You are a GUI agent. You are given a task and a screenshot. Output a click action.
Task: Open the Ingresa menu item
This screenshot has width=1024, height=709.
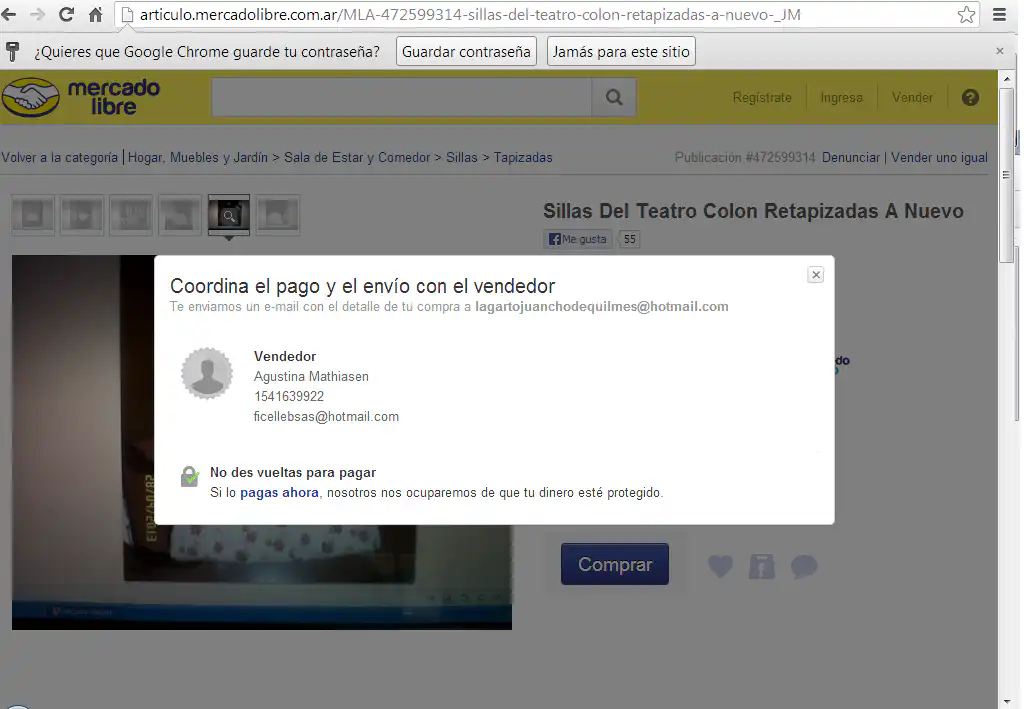pyautogui.click(x=841, y=98)
